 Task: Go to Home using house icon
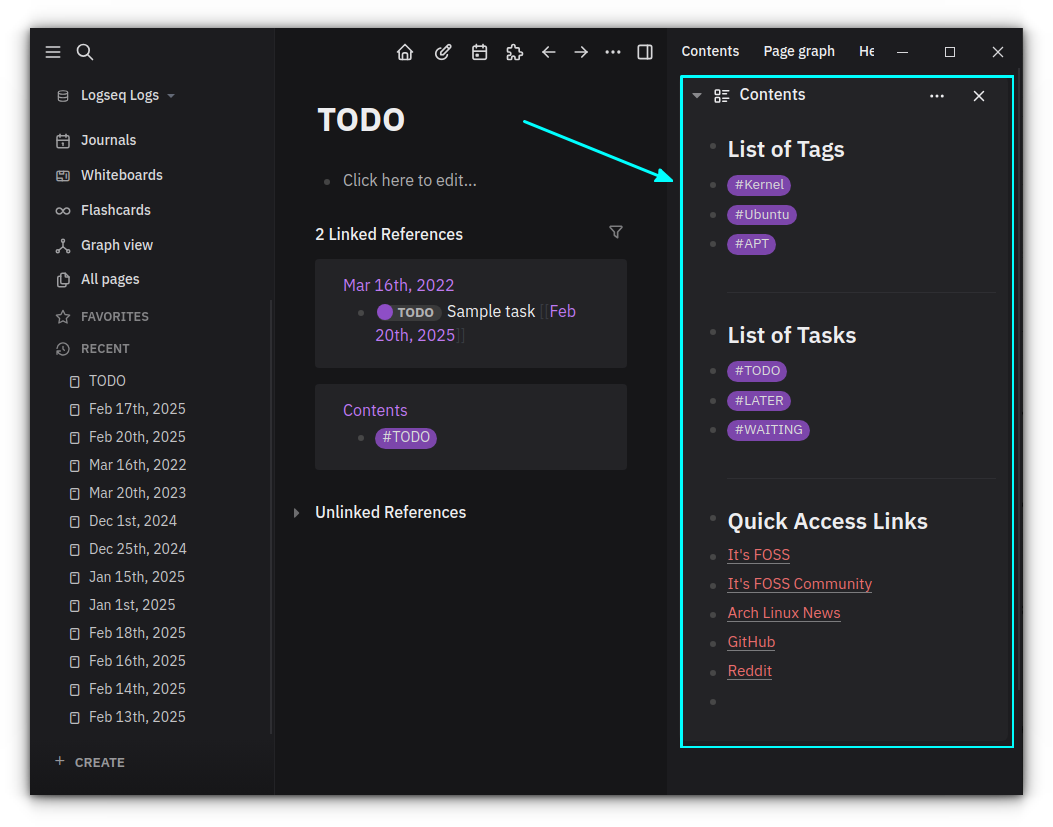405,52
